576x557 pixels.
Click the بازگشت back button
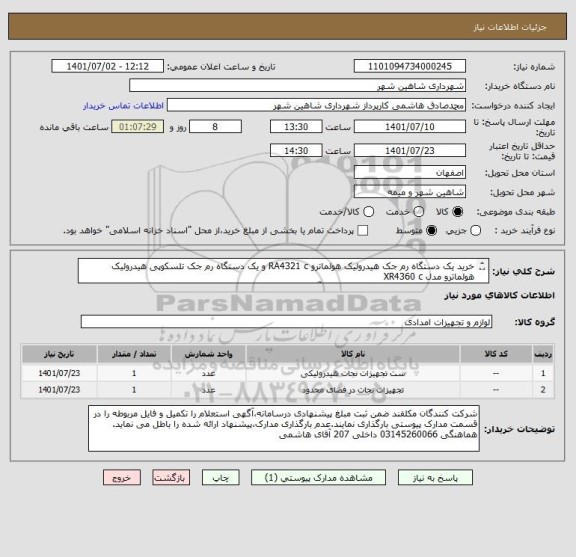pos(171,478)
